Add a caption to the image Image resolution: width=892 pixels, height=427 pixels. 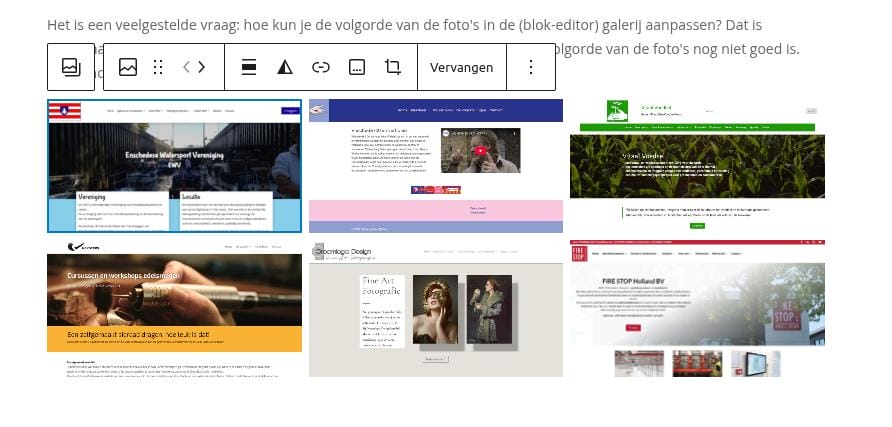coord(357,67)
